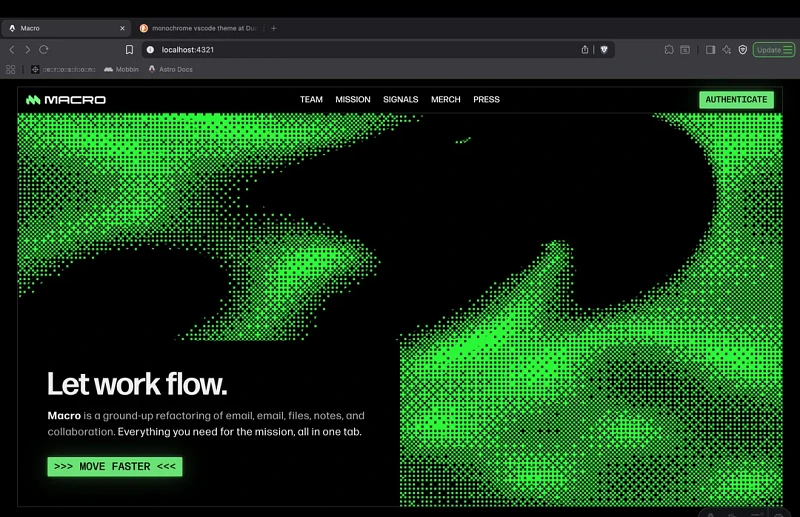This screenshot has height=517, width=800.
Task: Toggle the browser sidebar panel
Action: (710, 49)
